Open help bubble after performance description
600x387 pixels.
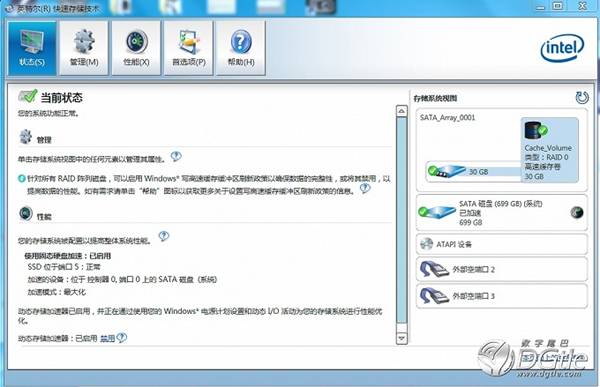(x=164, y=236)
